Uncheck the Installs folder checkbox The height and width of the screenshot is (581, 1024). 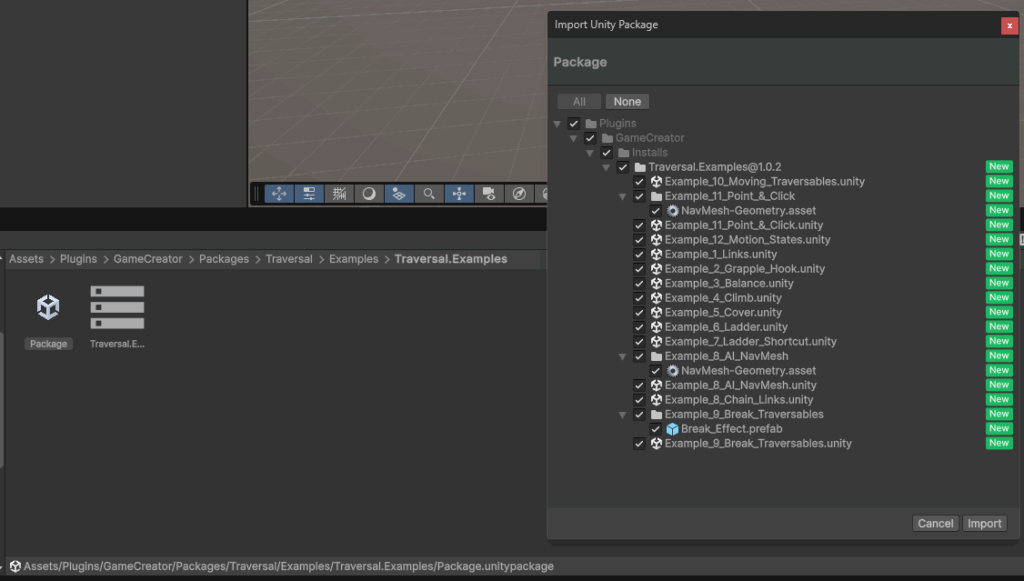tap(606, 153)
